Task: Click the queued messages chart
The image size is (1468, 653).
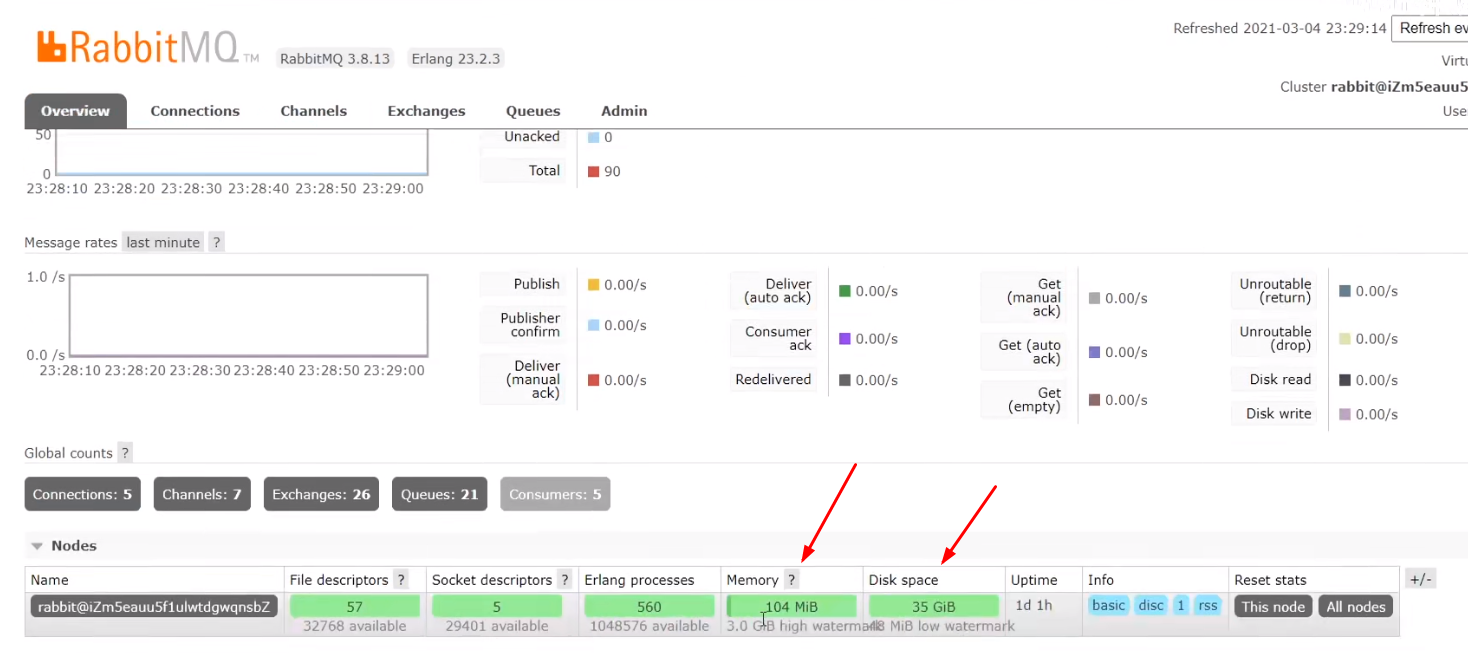Action: point(241,153)
